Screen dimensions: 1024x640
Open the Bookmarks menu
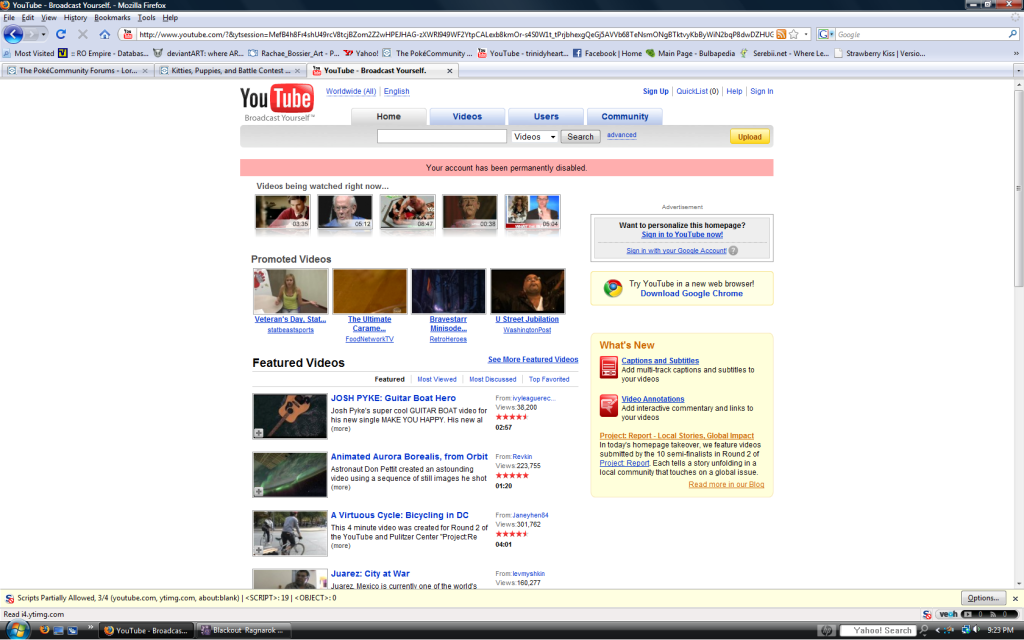(x=114, y=18)
